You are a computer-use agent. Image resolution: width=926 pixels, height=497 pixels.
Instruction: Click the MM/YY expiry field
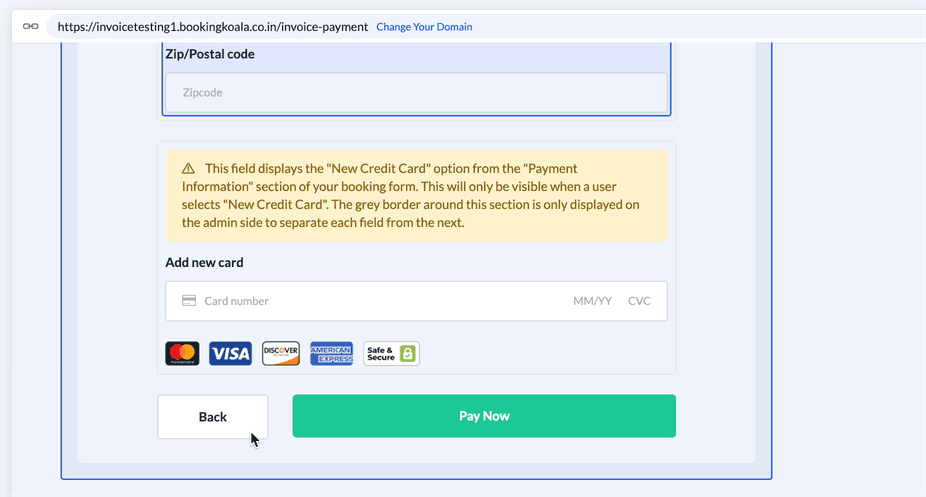(x=592, y=301)
